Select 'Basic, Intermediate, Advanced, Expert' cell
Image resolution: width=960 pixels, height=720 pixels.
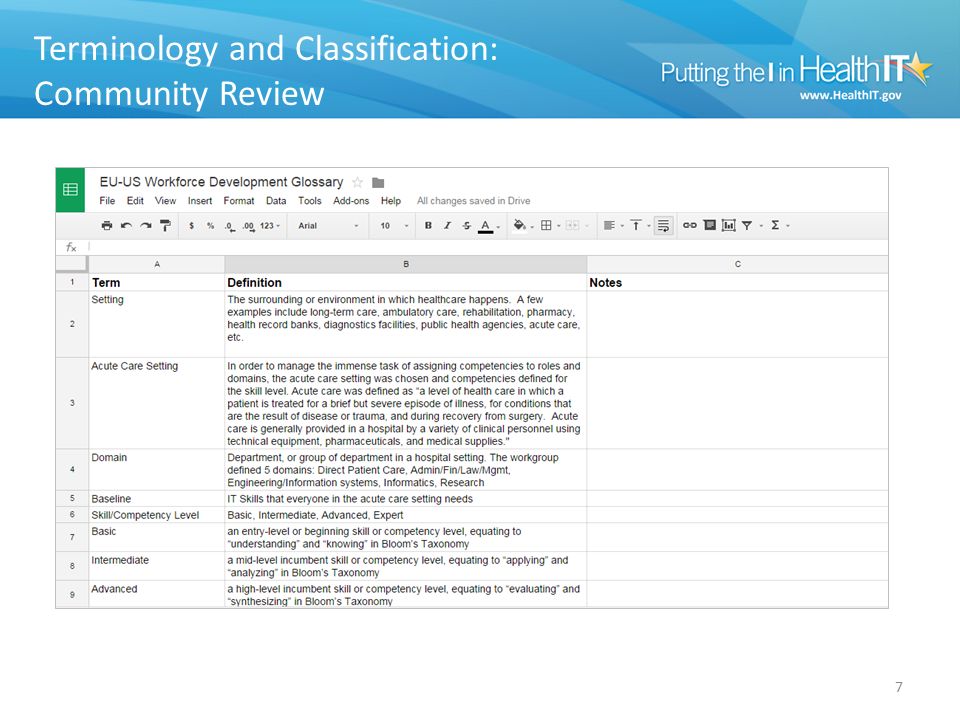[x=406, y=515]
